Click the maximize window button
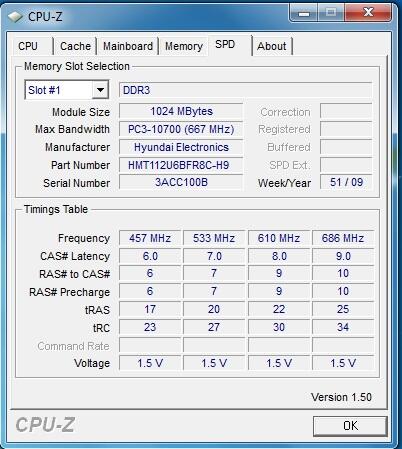The height and width of the screenshot is (449, 402). (330, 13)
